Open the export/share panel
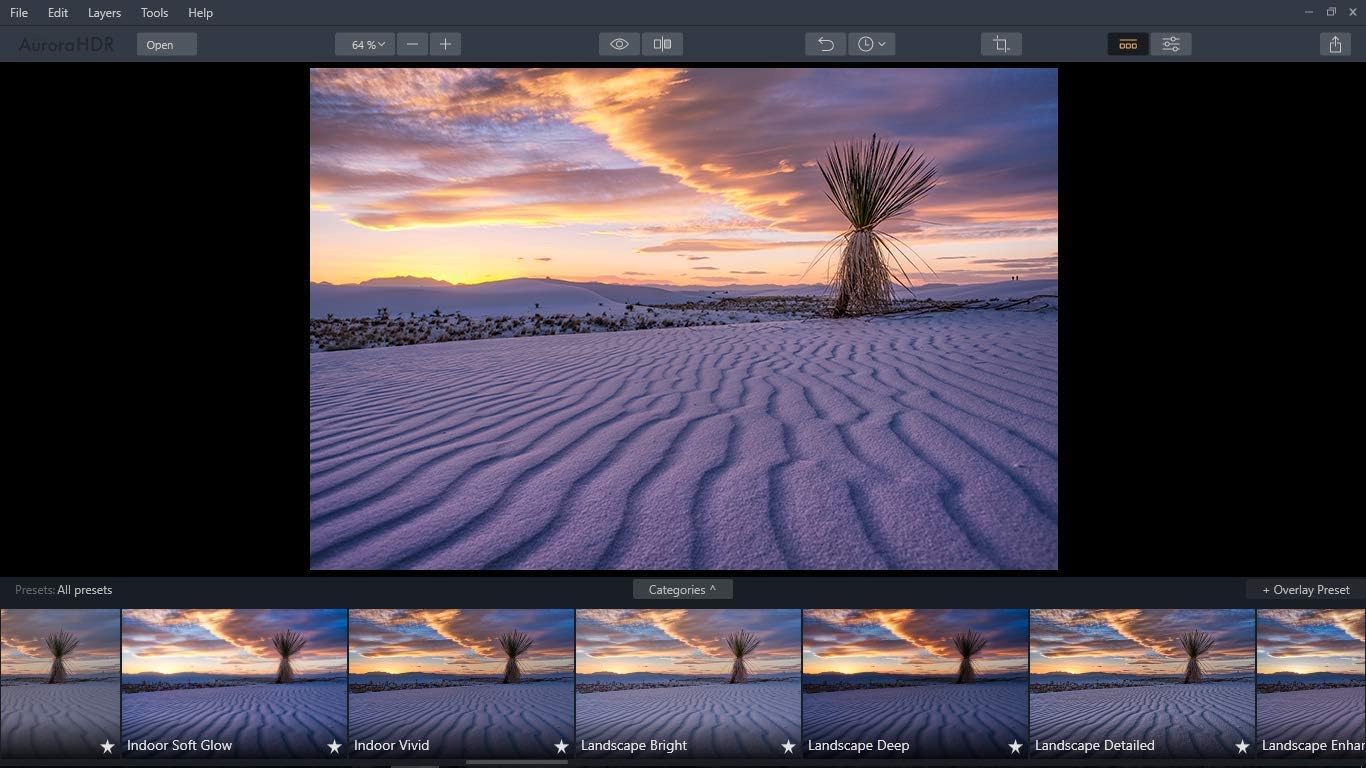 1335,43
